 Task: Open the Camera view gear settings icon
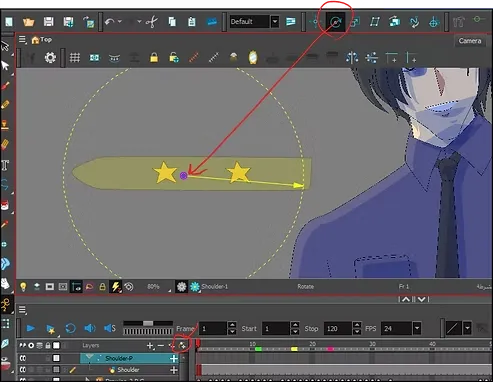pos(50,58)
